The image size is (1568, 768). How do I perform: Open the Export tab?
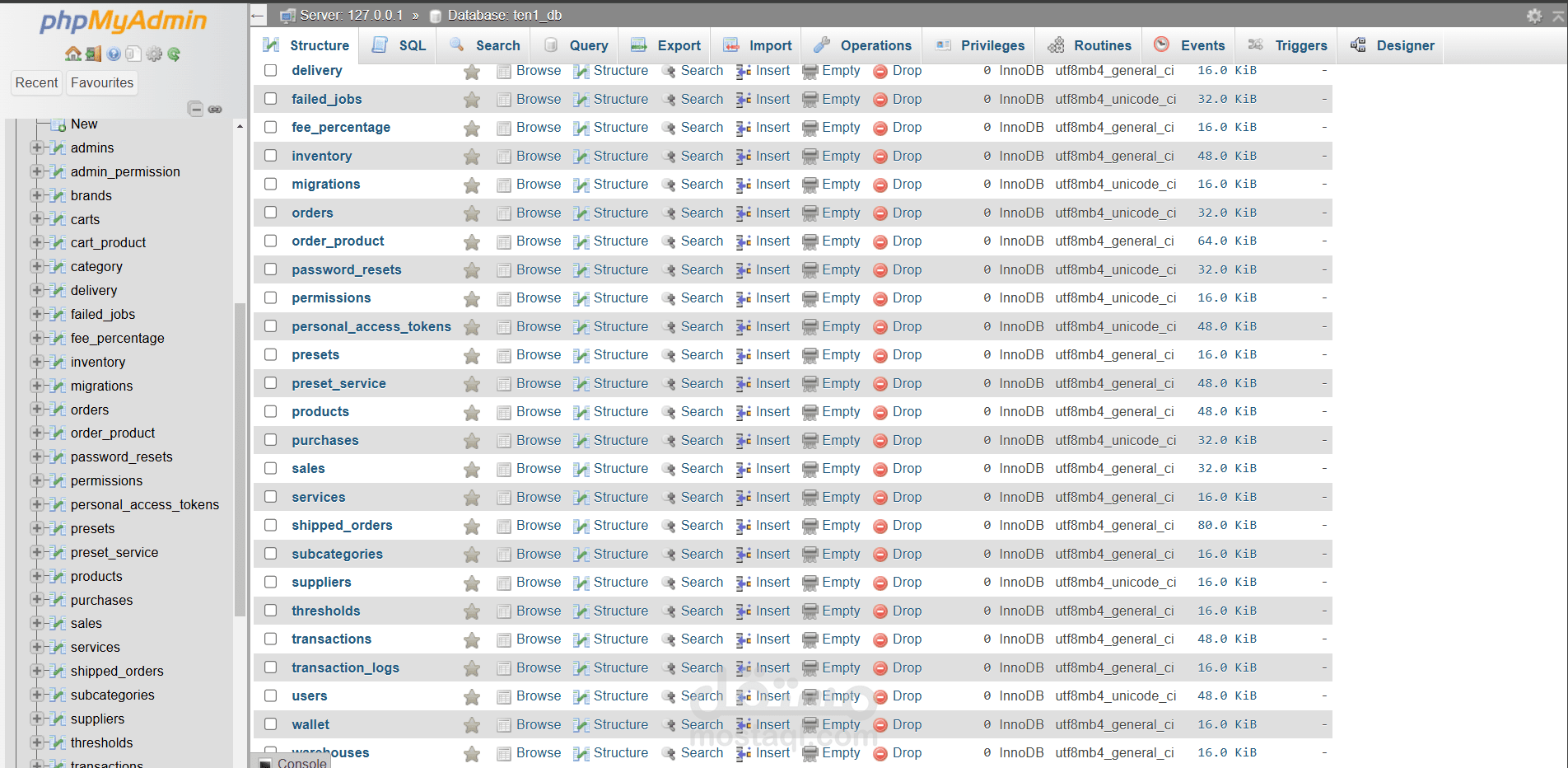pyautogui.click(x=666, y=45)
